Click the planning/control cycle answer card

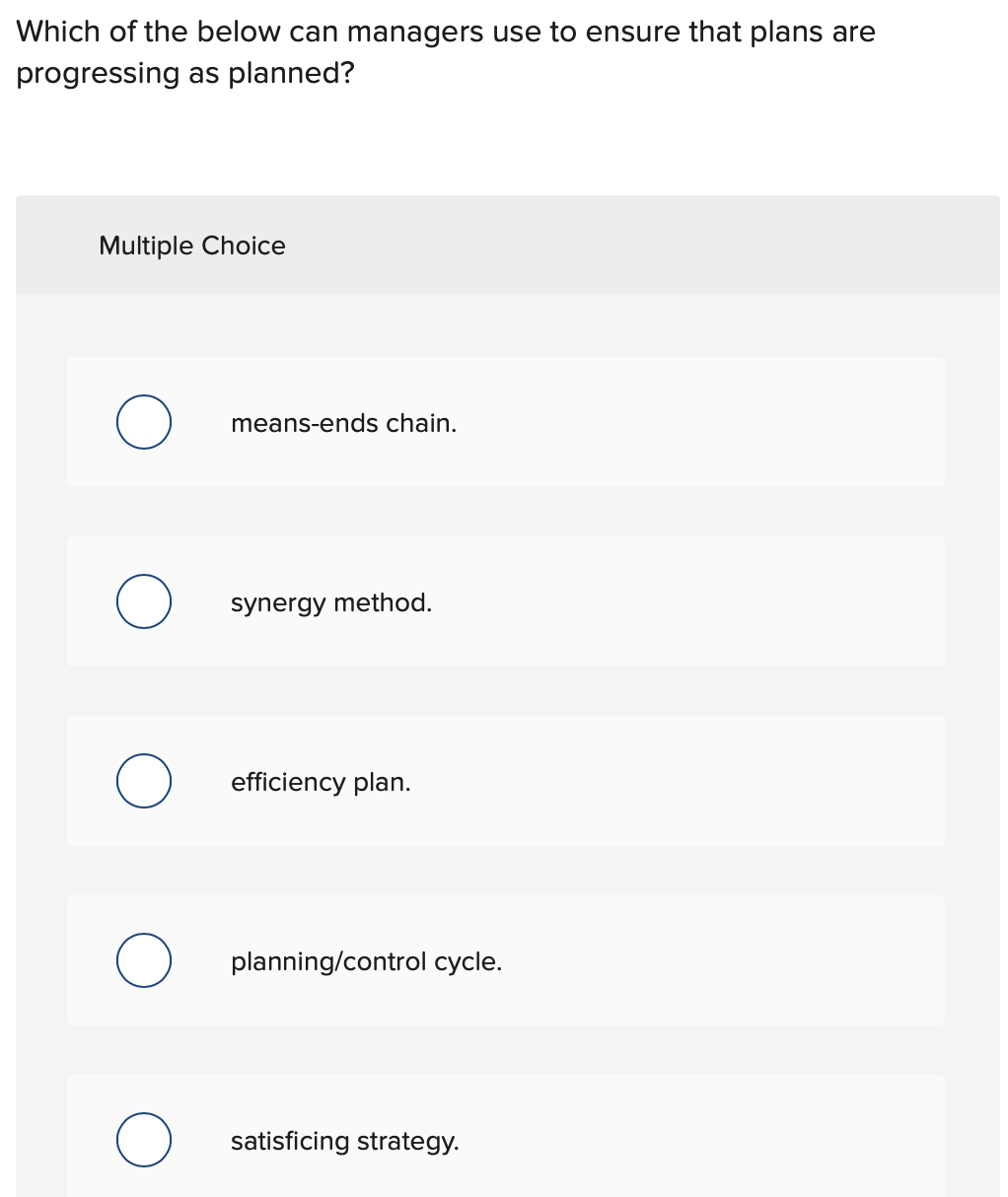coord(505,959)
